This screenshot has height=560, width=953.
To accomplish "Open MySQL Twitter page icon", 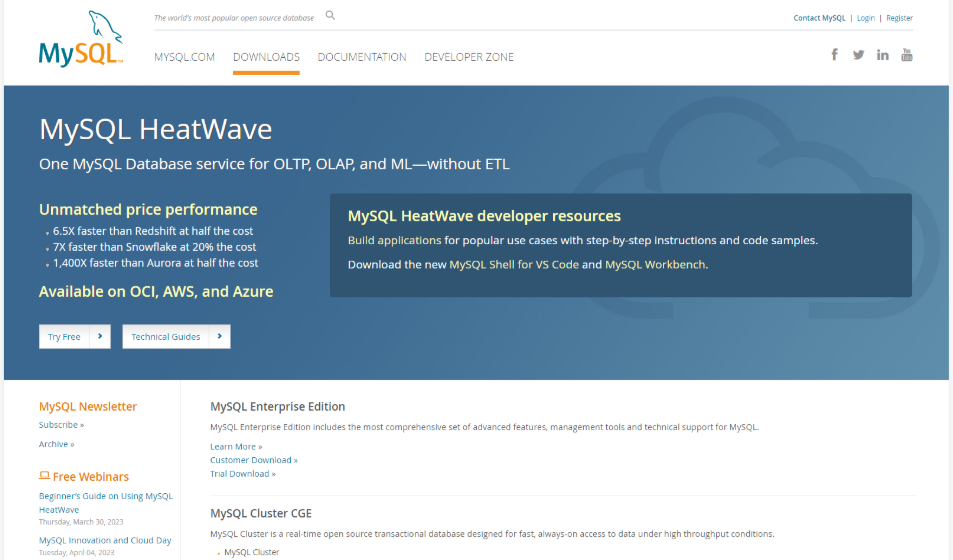I will [858, 55].
